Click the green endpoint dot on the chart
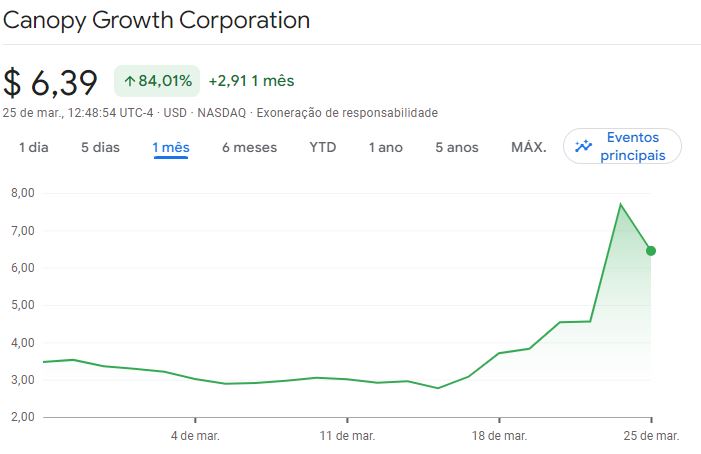 [651, 251]
